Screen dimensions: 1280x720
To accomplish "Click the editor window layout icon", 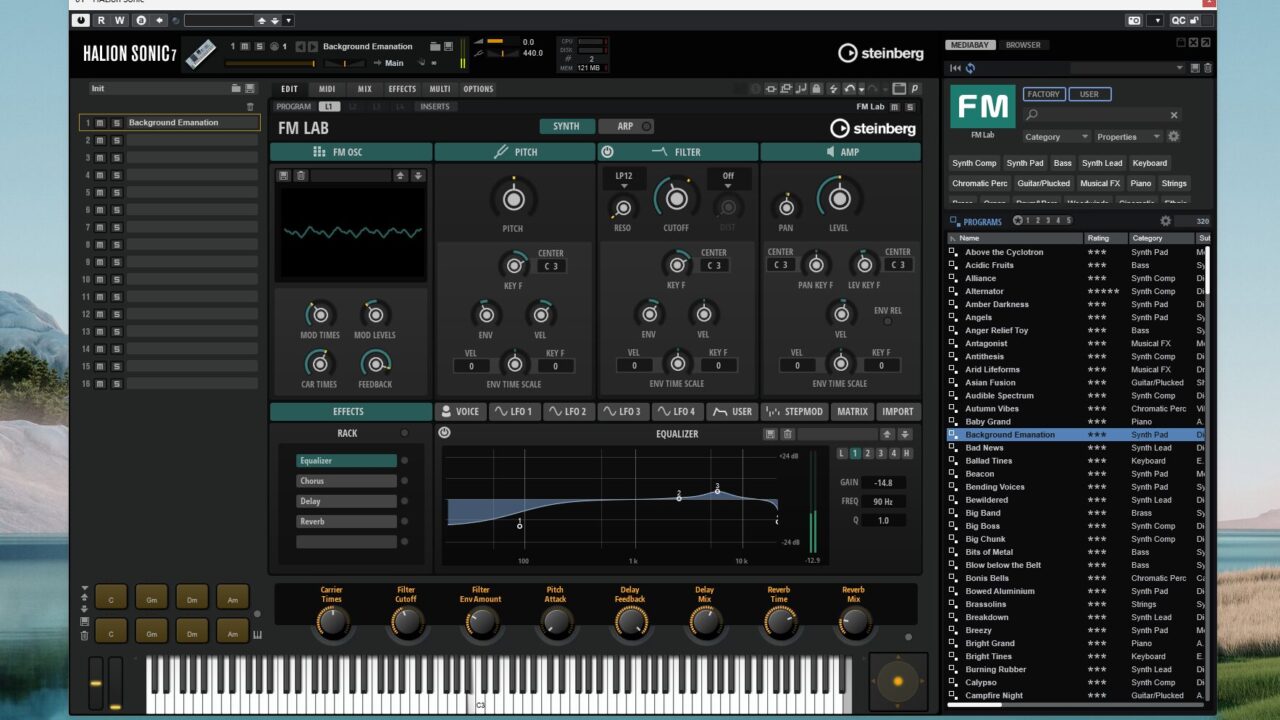I will point(899,89).
